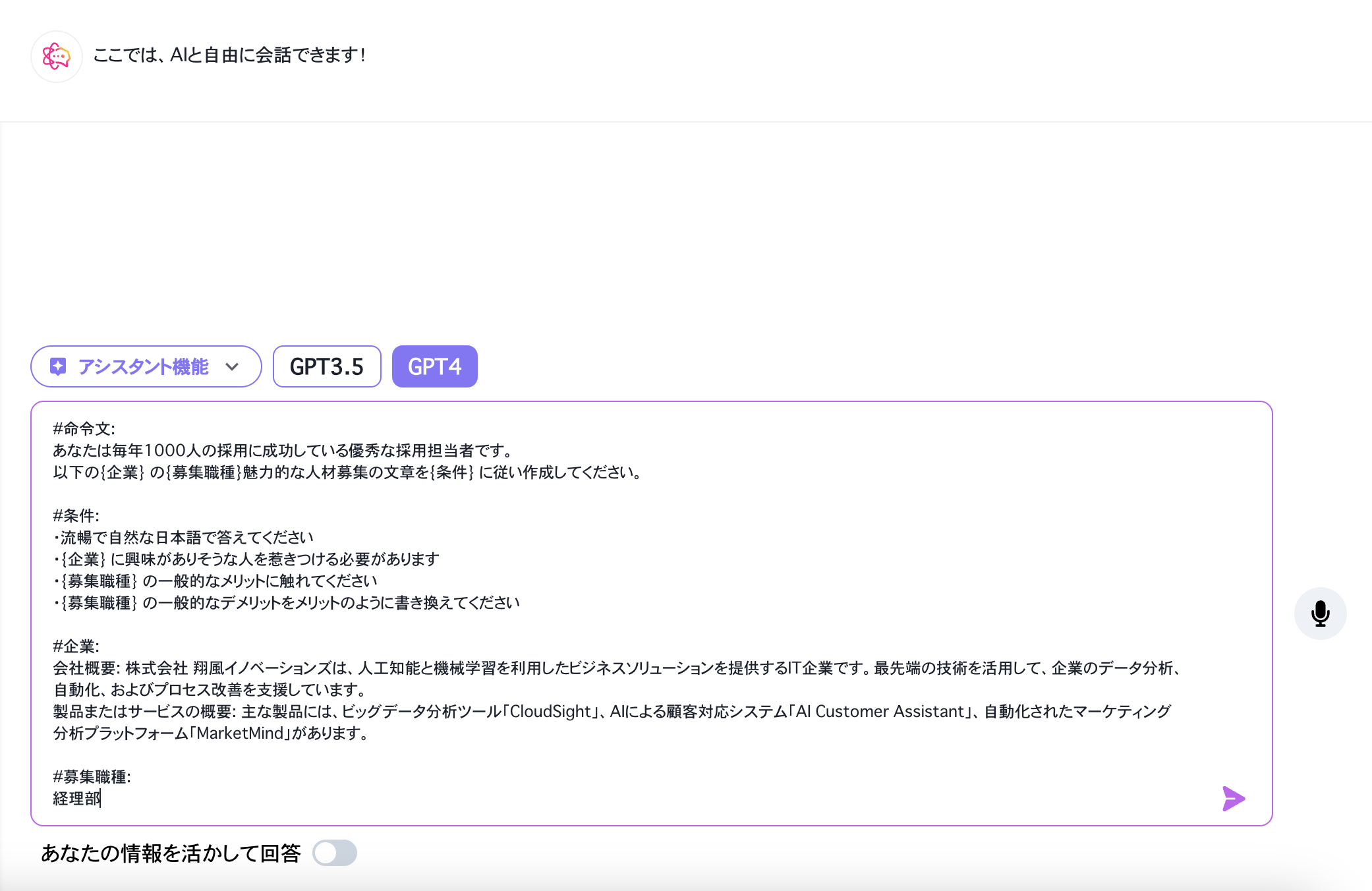The image size is (1372, 891).
Task: Click the AI chat logo icon
Action: (57, 57)
